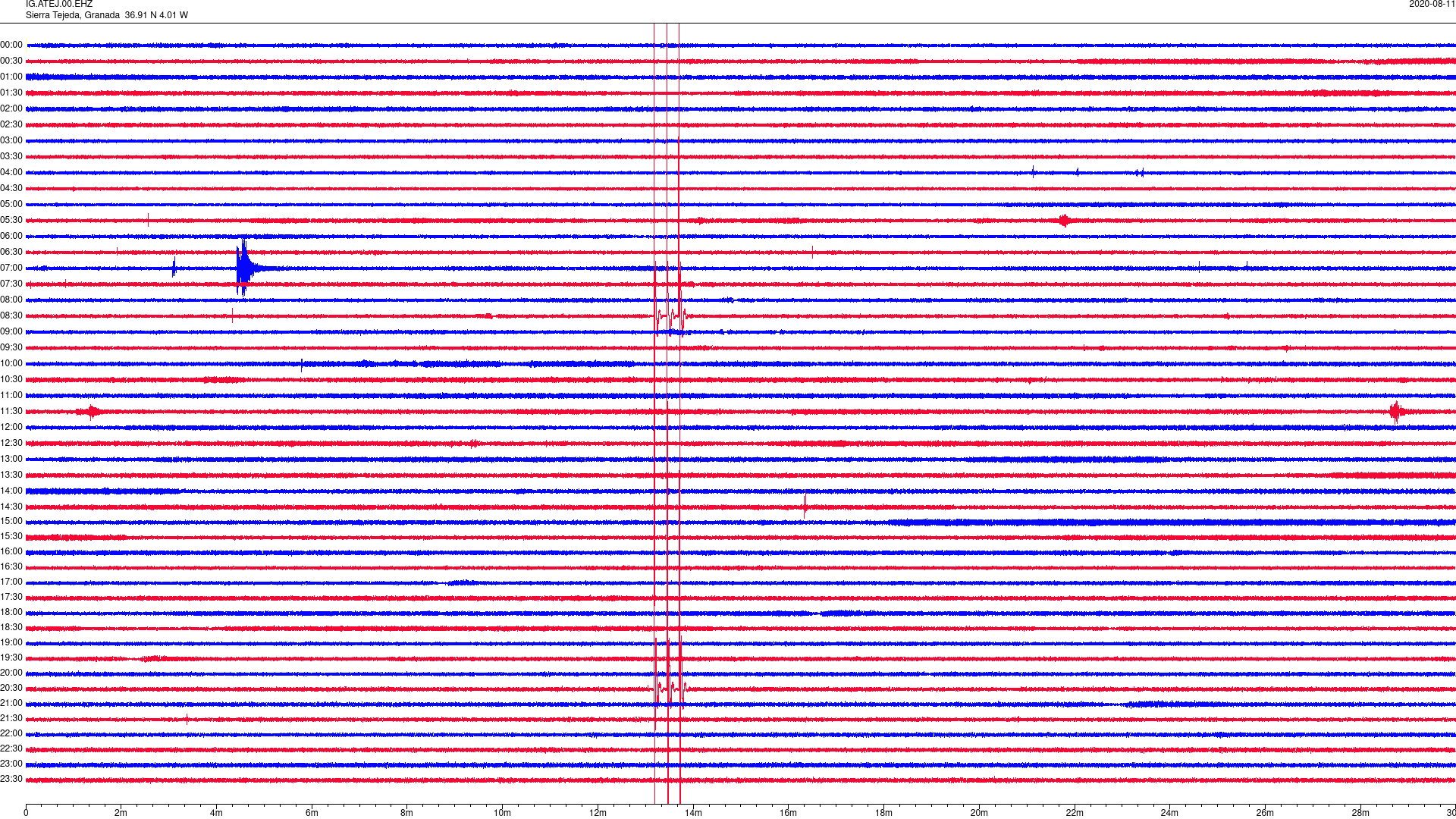Select the 04:30 trace time label
Image resolution: width=1456 pixels, height=819 pixels.
(x=11, y=189)
